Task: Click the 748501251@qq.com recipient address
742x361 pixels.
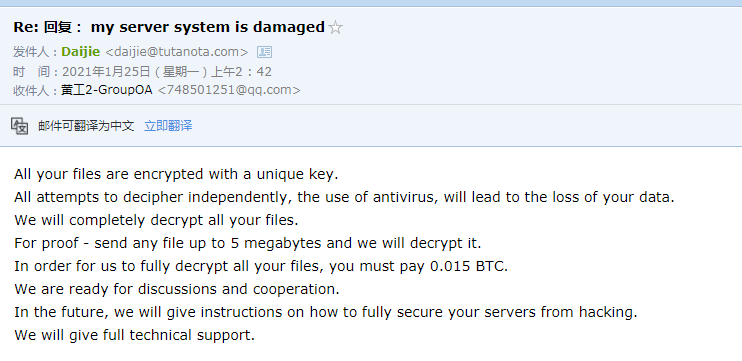Action: [229, 90]
